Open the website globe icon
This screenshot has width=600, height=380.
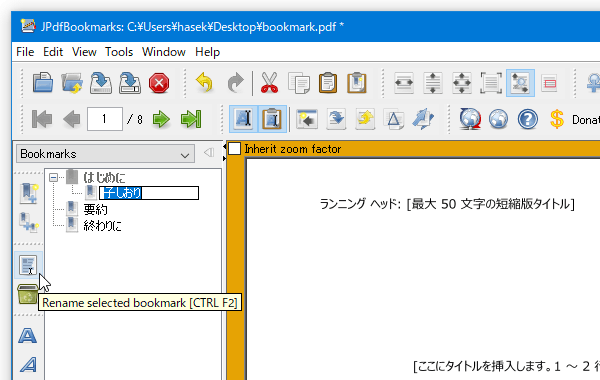click(x=498, y=119)
